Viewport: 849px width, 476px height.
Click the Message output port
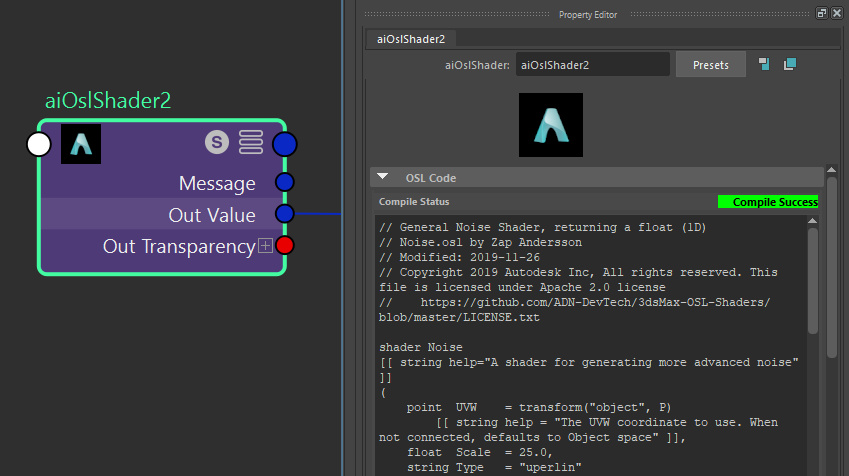(x=284, y=182)
